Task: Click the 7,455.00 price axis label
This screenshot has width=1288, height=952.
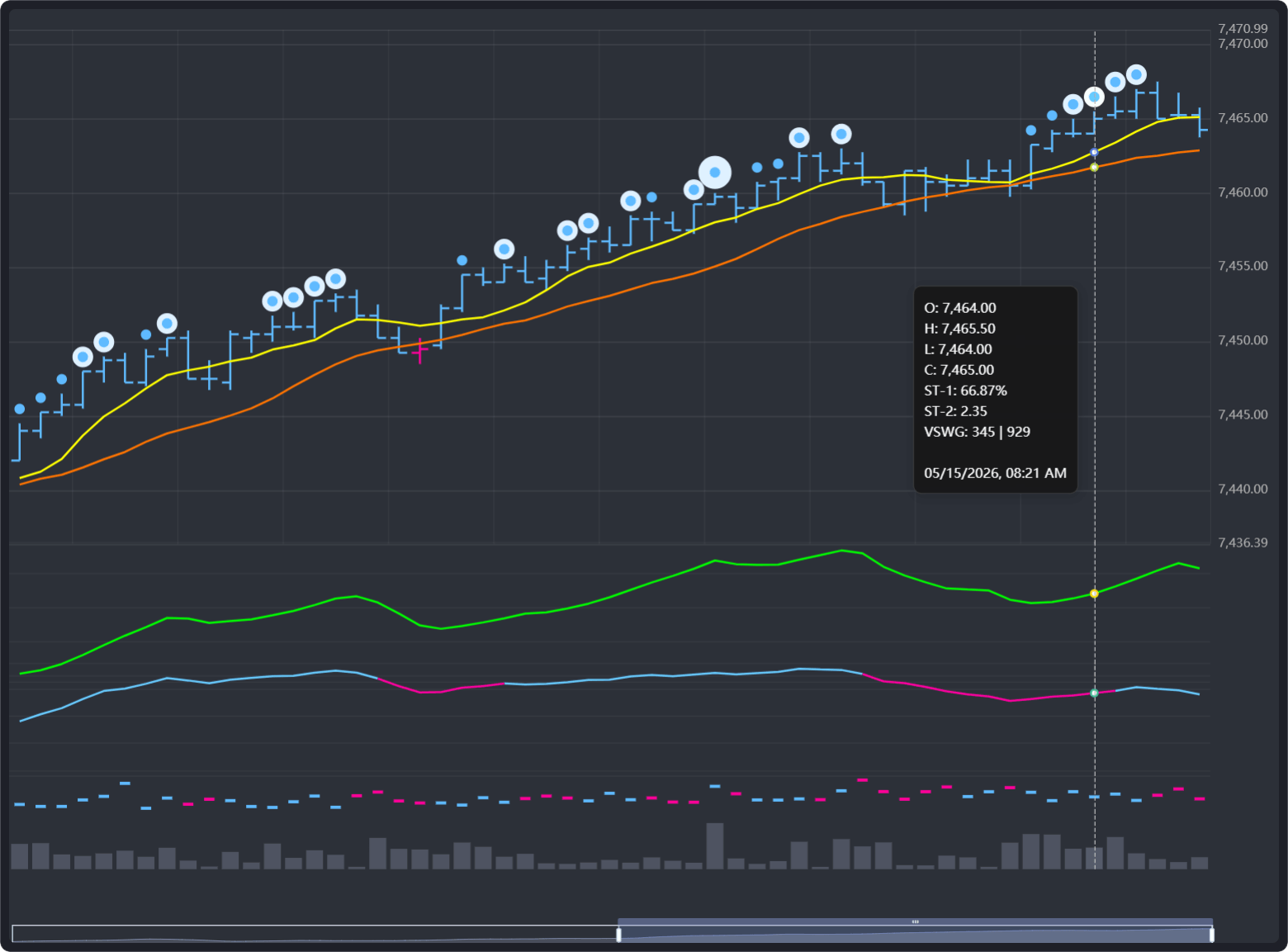Action: pyautogui.click(x=1243, y=266)
